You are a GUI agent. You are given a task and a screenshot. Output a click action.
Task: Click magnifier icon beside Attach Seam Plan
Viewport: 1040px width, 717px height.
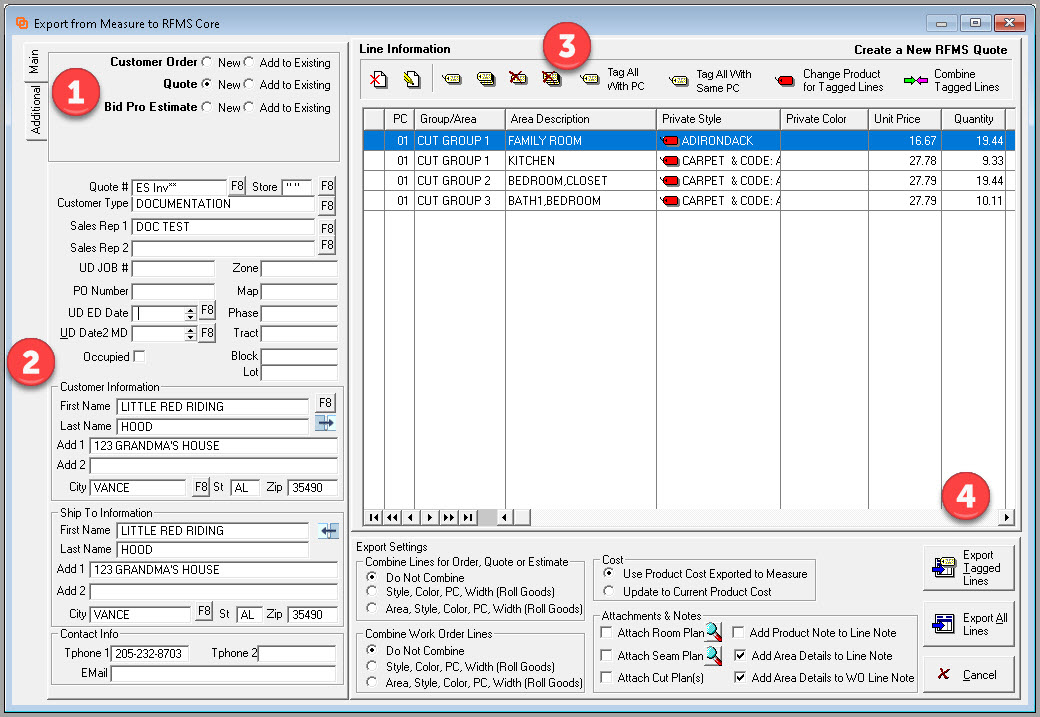[x=714, y=655]
